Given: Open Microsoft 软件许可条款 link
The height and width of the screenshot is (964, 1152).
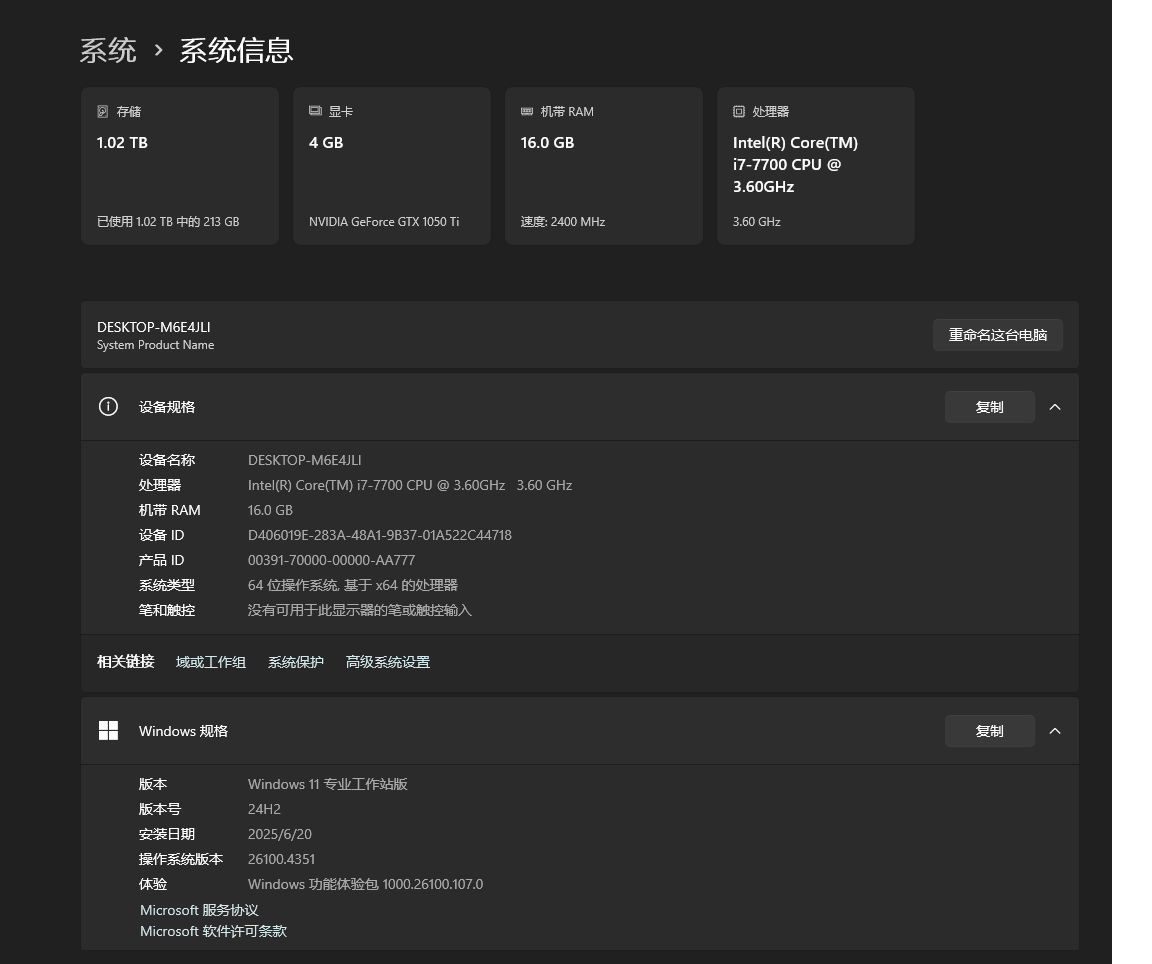Looking at the screenshot, I should tap(213, 931).
